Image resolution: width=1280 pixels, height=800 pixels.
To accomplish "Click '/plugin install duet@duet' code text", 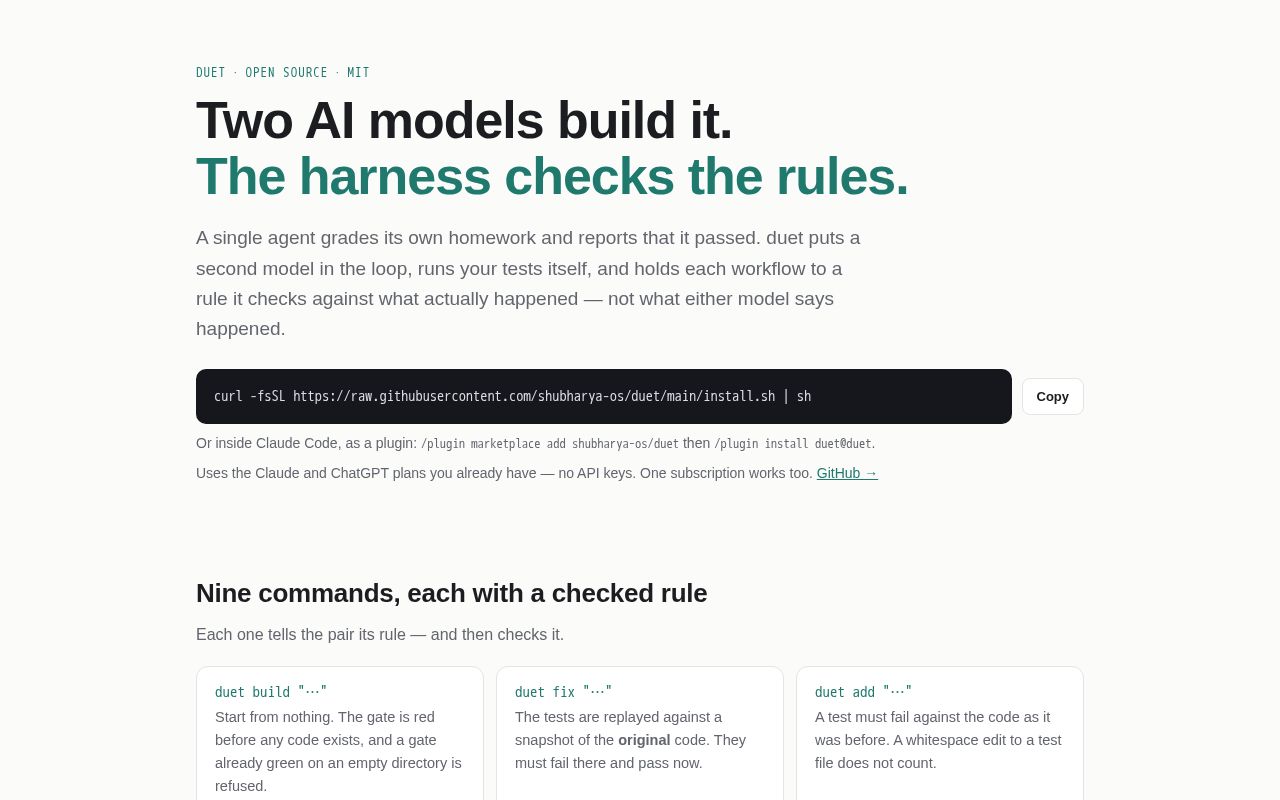I will point(793,444).
